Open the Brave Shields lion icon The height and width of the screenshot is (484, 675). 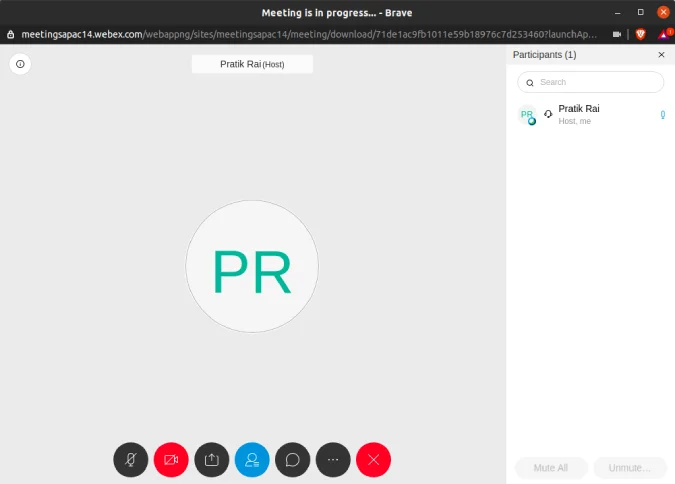coord(641,34)
